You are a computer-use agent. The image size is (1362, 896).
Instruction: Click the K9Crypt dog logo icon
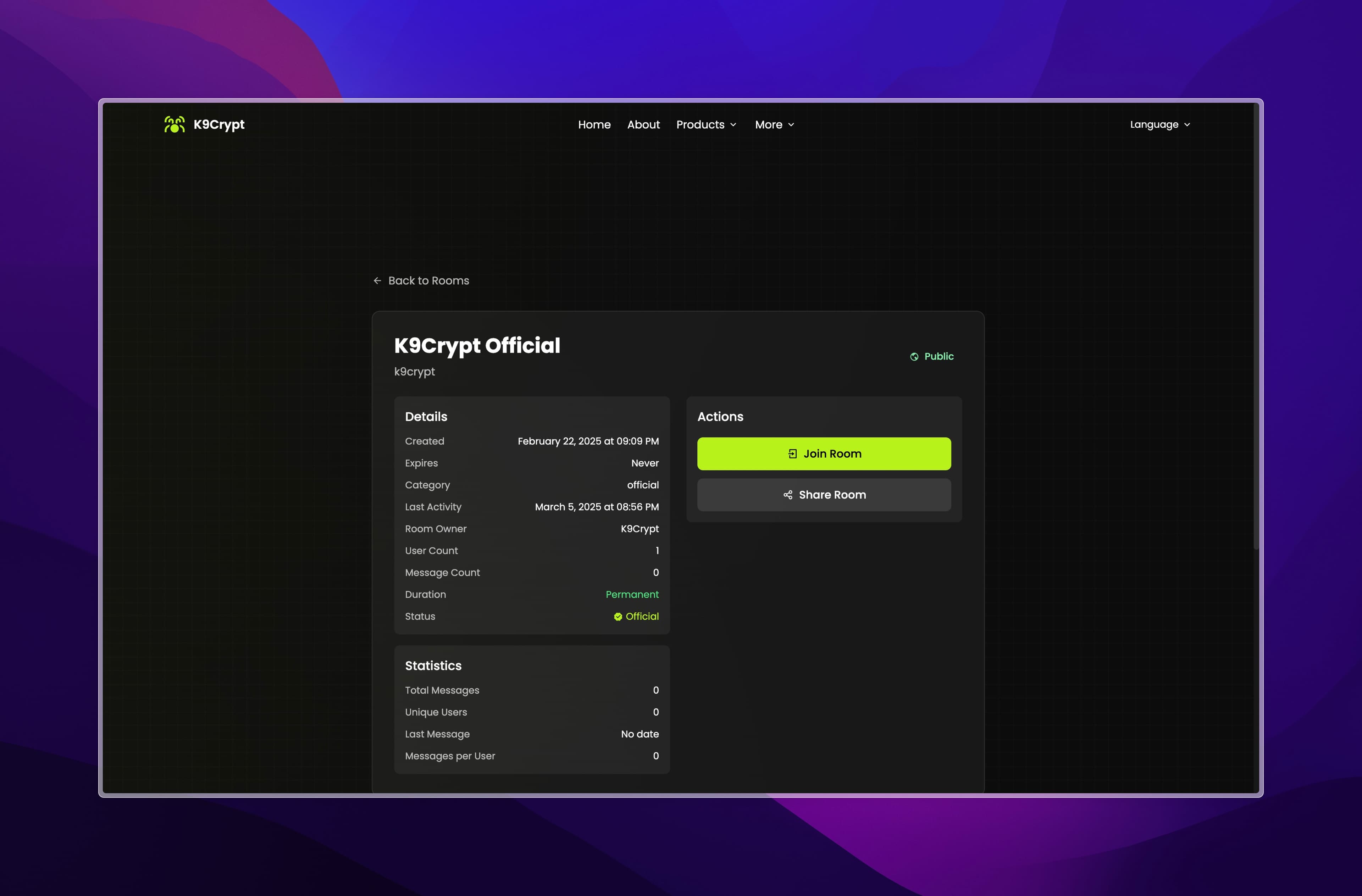[175, 124]
